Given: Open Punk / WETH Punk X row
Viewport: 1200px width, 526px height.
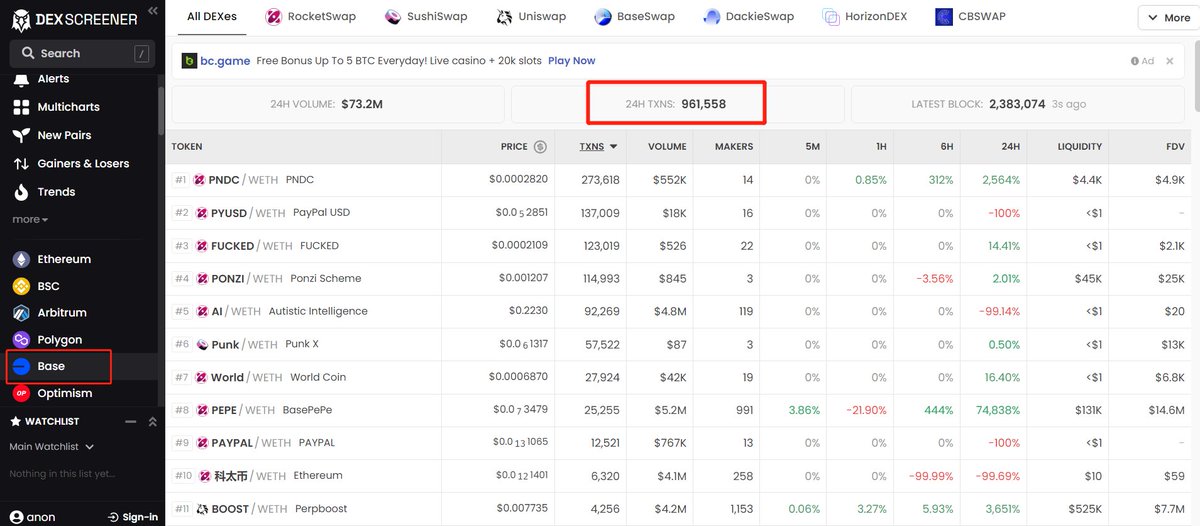Looking at the screenshot, I should (678, 345).
